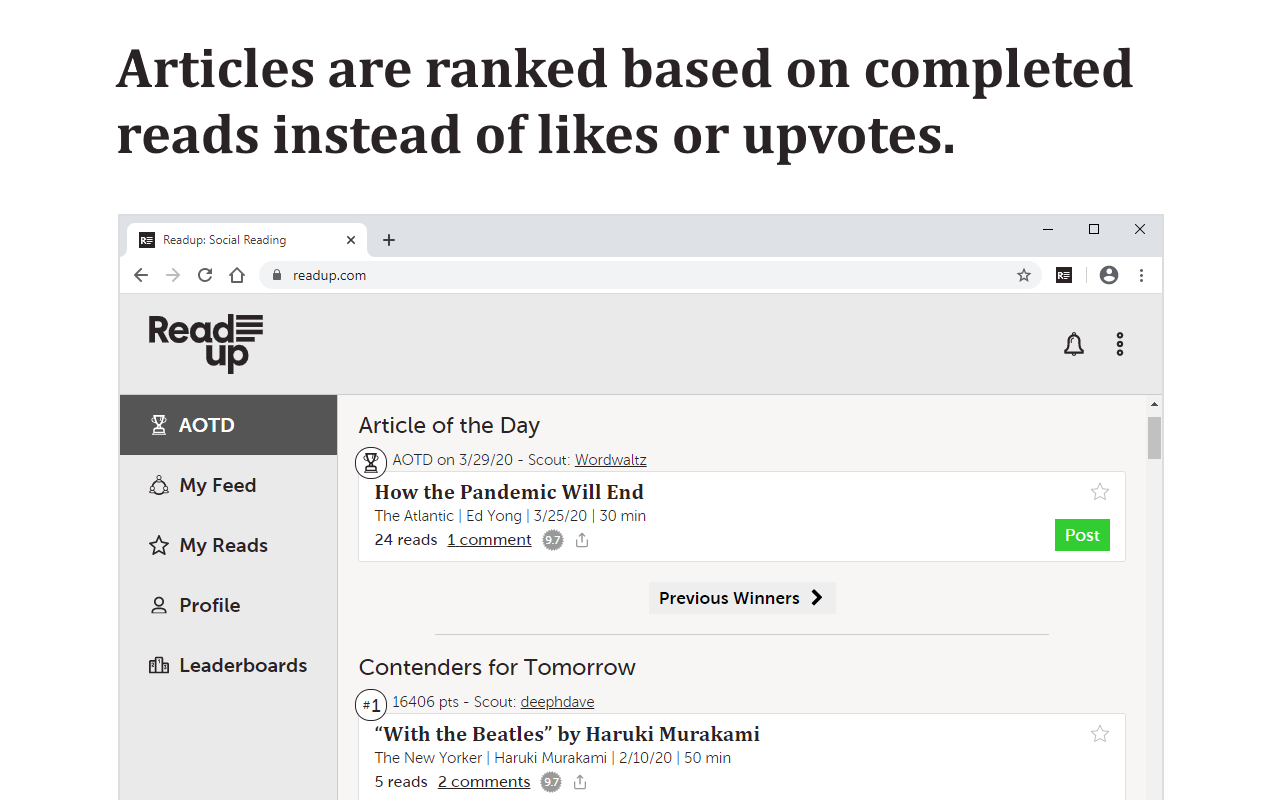
Task: Click the 9.7 rating badge on Pandemic article
Action: point(553,540)
